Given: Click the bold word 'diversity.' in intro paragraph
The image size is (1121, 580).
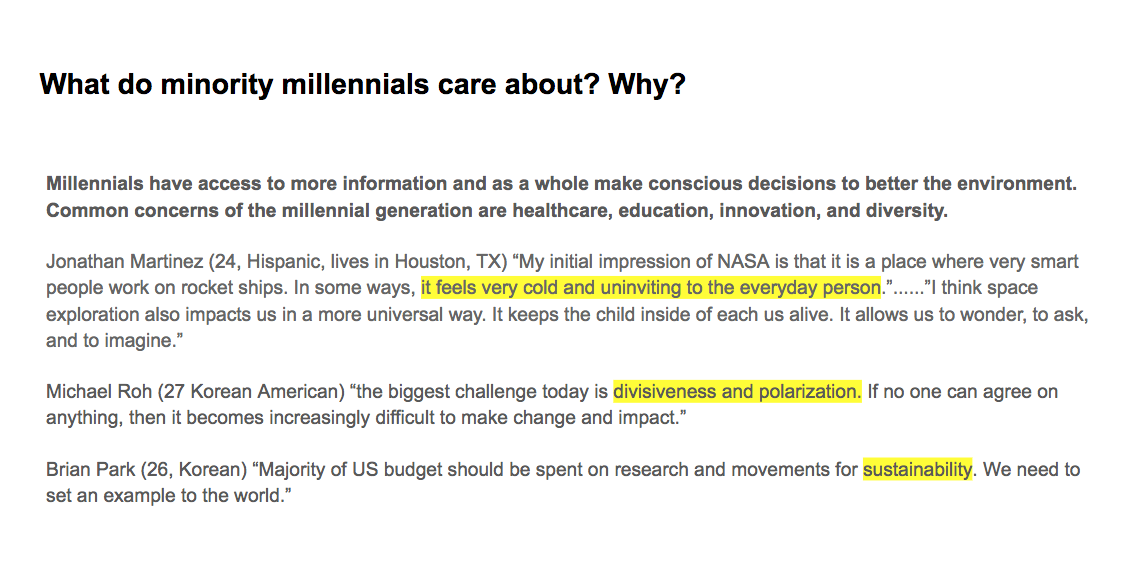Looking at the screenshot, I should pos(907,211).
